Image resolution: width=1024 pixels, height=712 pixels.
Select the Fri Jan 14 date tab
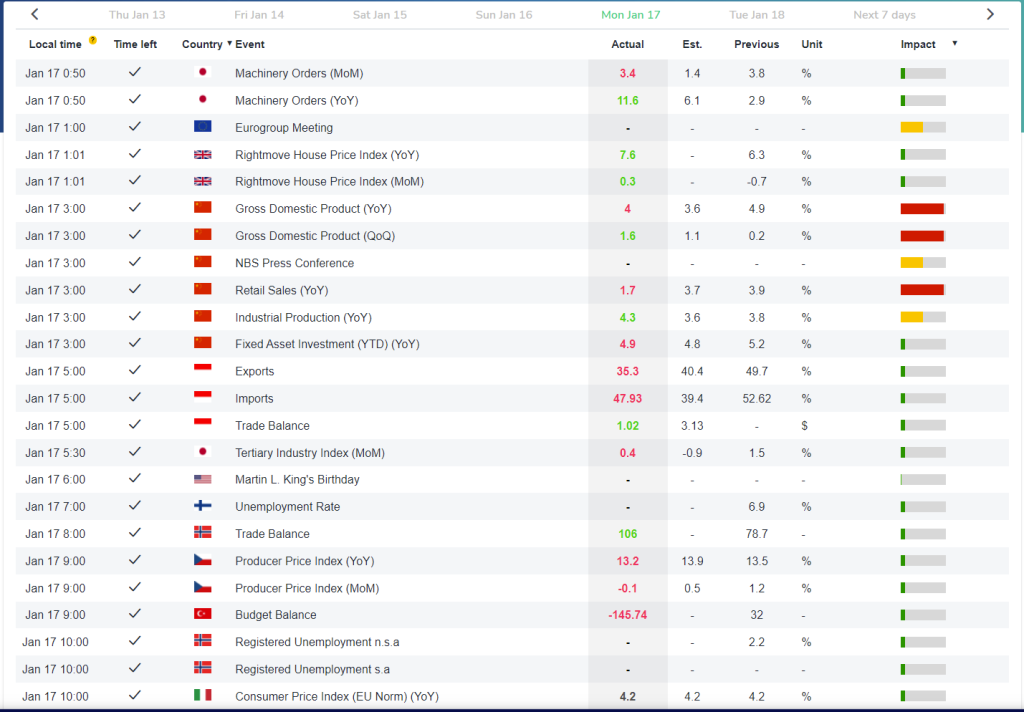tap(259, 15)
